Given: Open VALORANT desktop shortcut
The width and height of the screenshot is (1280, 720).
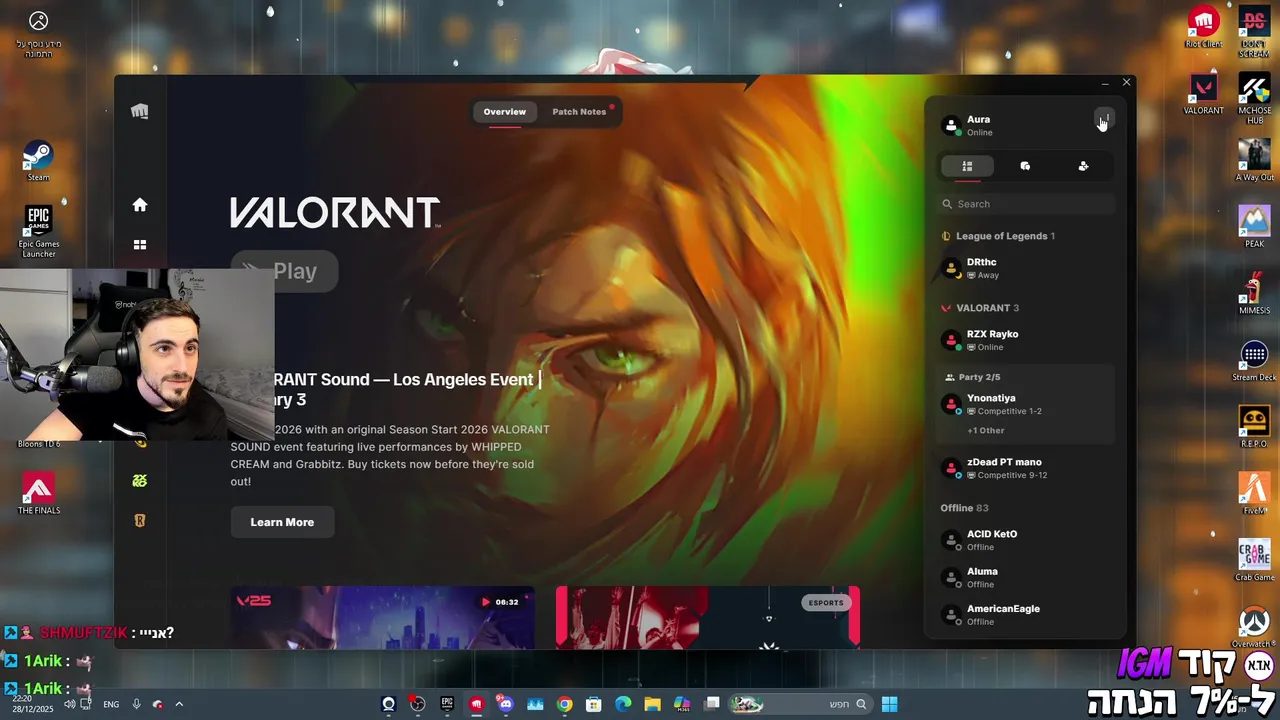Looking at the screenshot, I should pyautogui.click(x=1204, y=95).
